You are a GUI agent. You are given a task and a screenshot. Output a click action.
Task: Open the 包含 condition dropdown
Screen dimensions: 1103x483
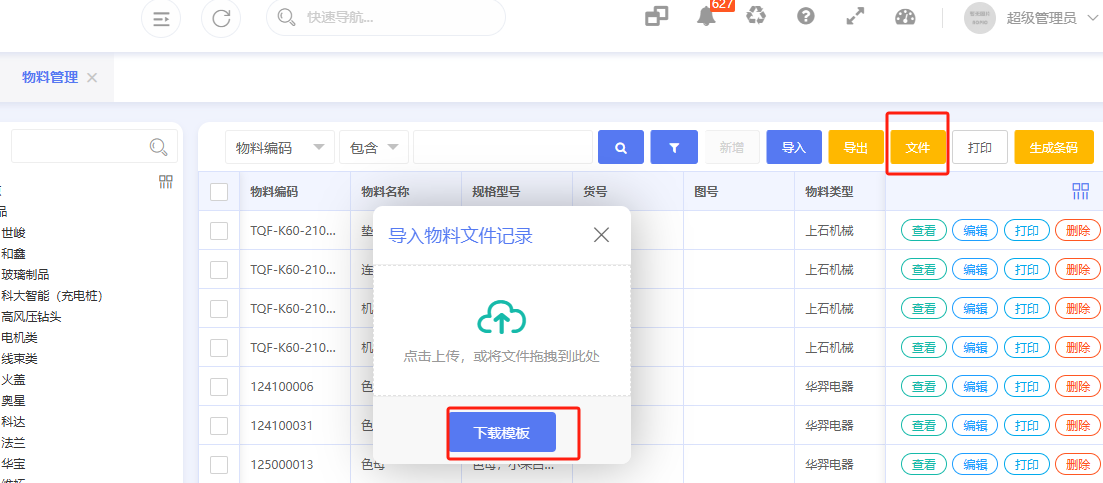coord(374,147)
